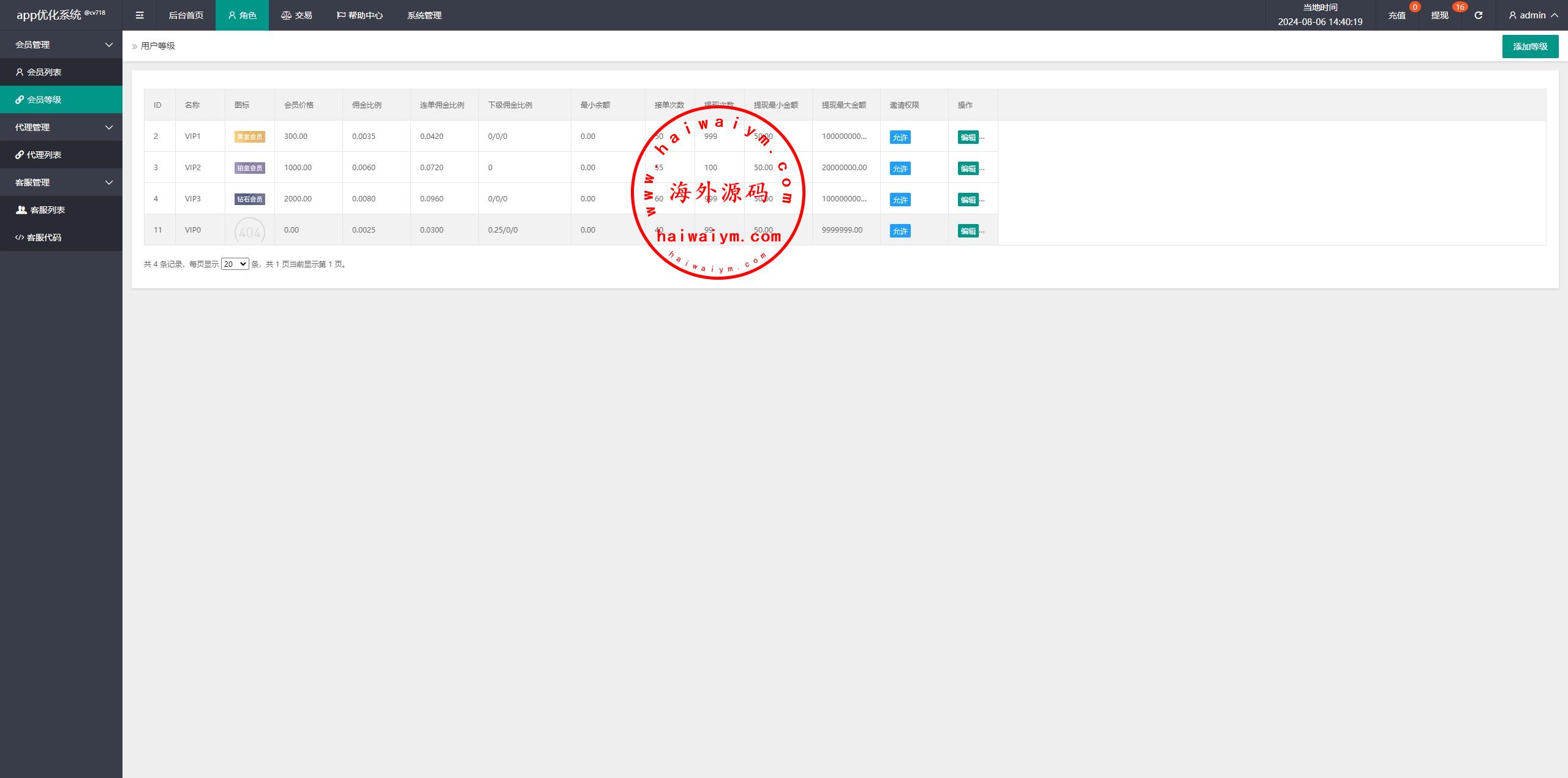Click the 铂金会员 badge icon for VIP2

pos(249,168)
